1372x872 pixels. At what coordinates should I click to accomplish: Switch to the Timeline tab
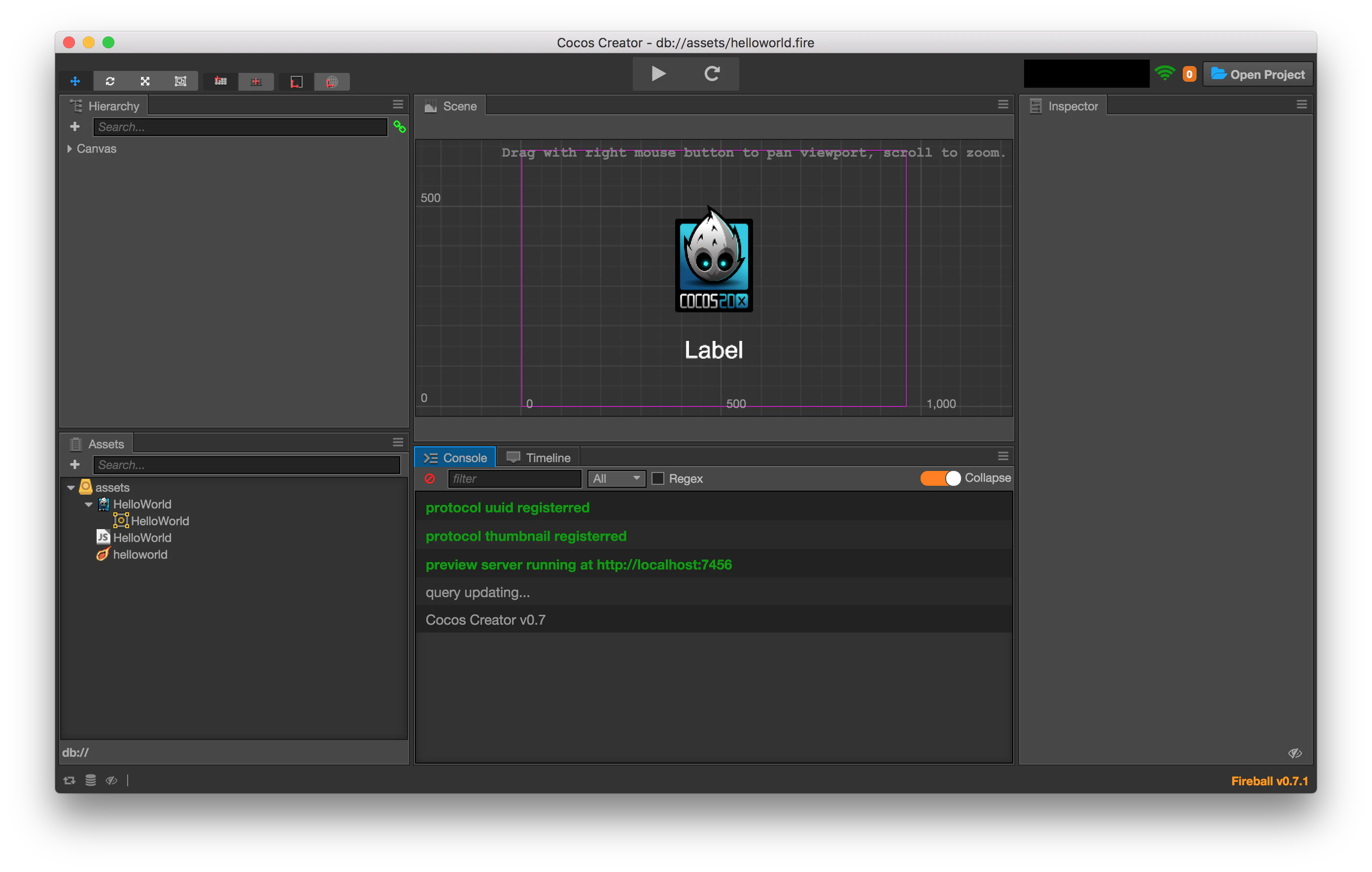[539, 457]
